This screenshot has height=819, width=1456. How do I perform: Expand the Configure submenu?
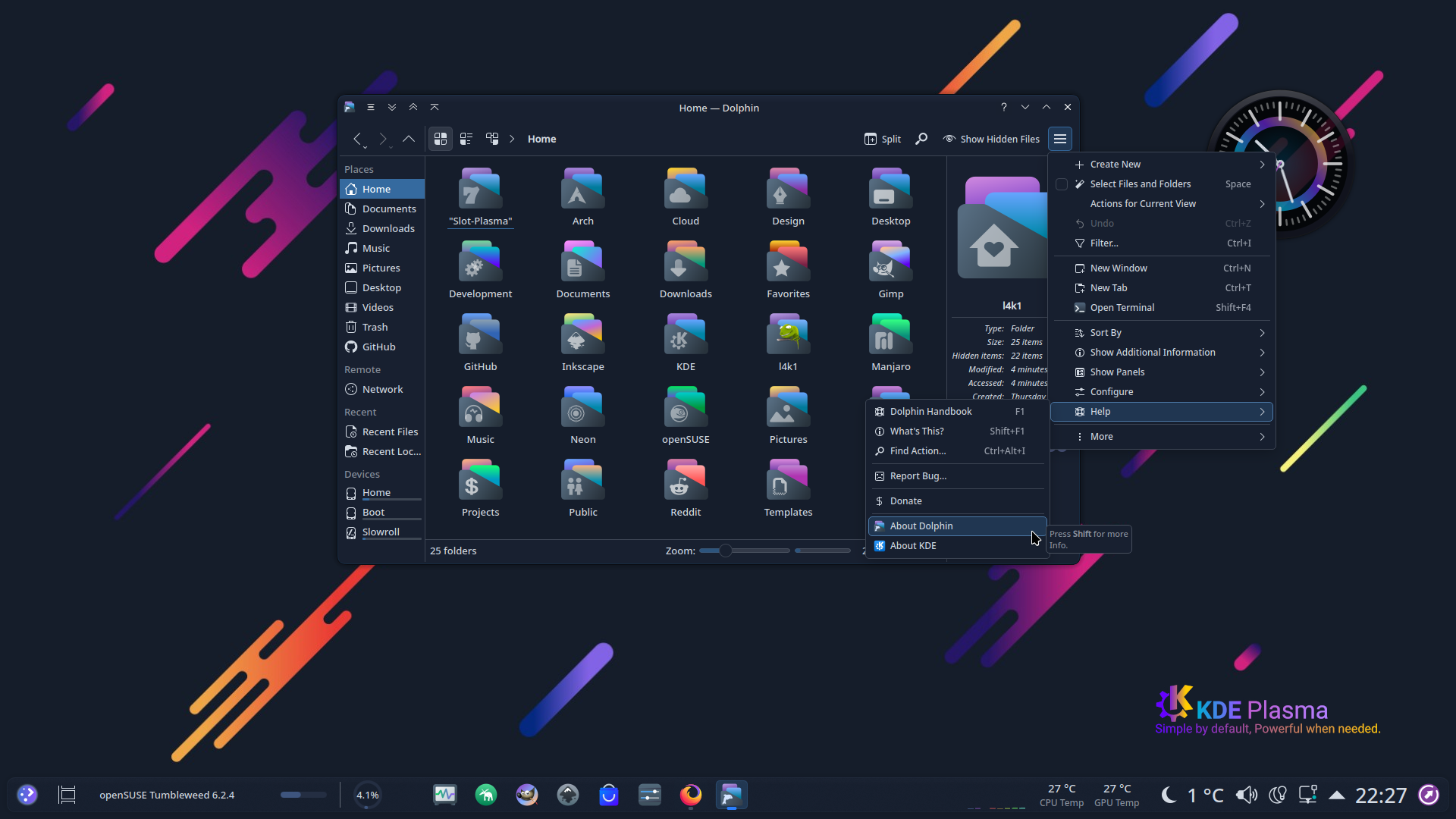pos(1162,392)
